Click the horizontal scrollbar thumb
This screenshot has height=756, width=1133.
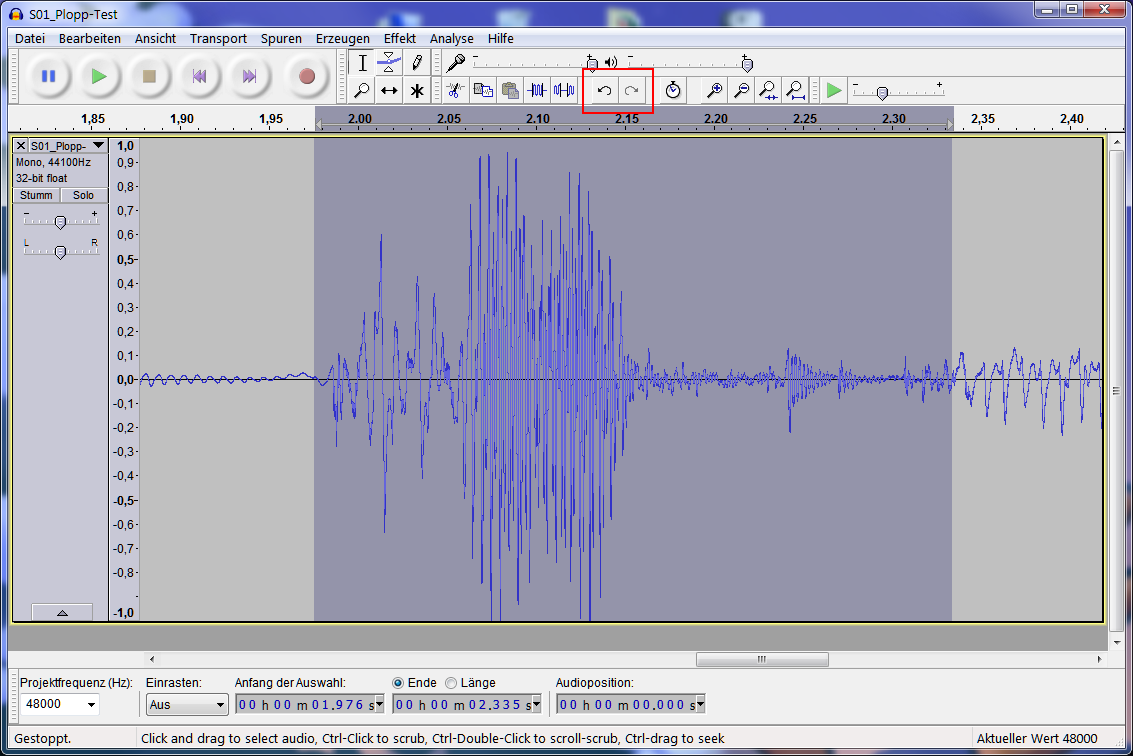tap(762, 659)
